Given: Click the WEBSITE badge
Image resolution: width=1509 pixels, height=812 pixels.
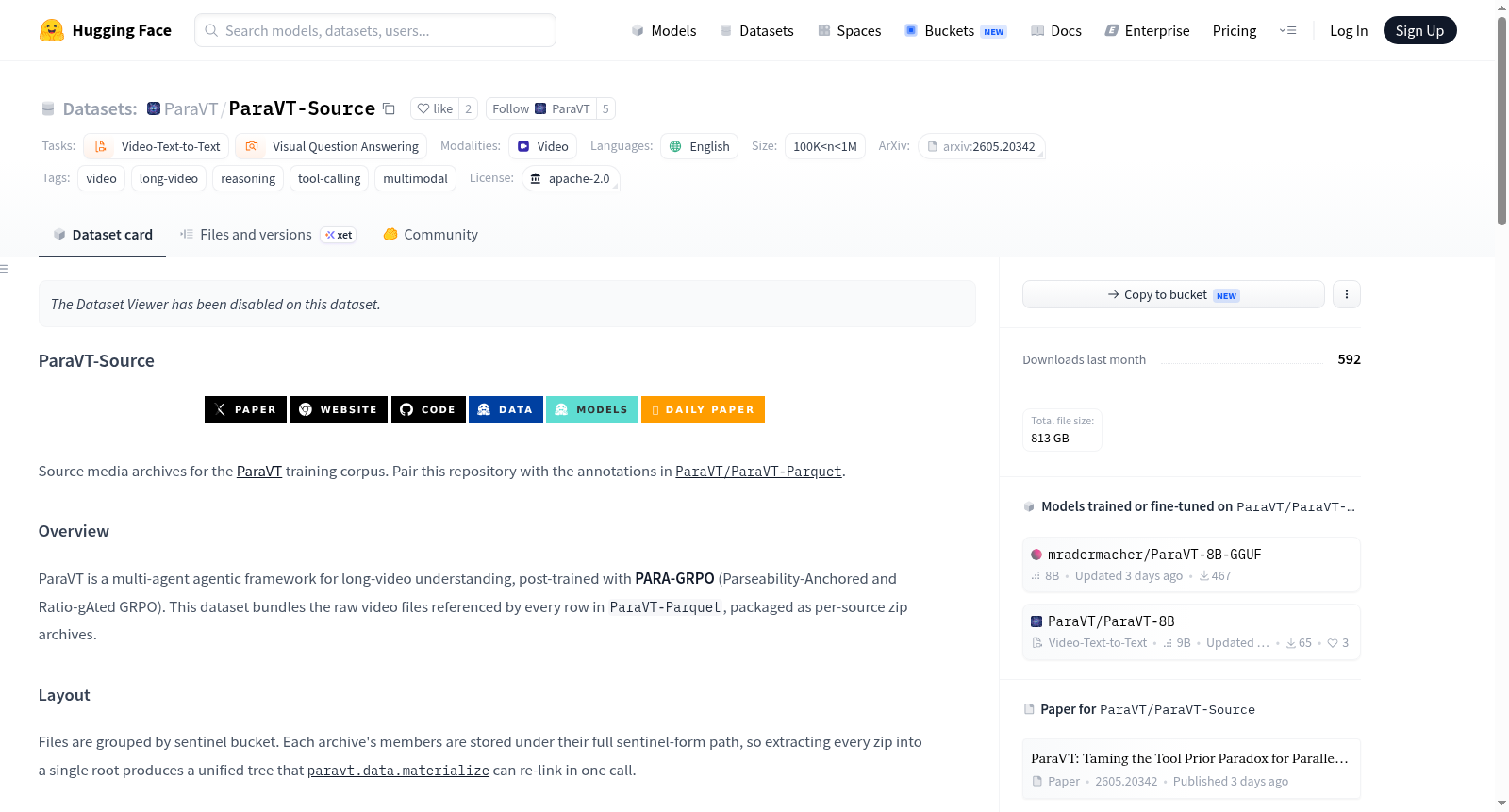Looking at the screenshot, I should tap(339, 409).
